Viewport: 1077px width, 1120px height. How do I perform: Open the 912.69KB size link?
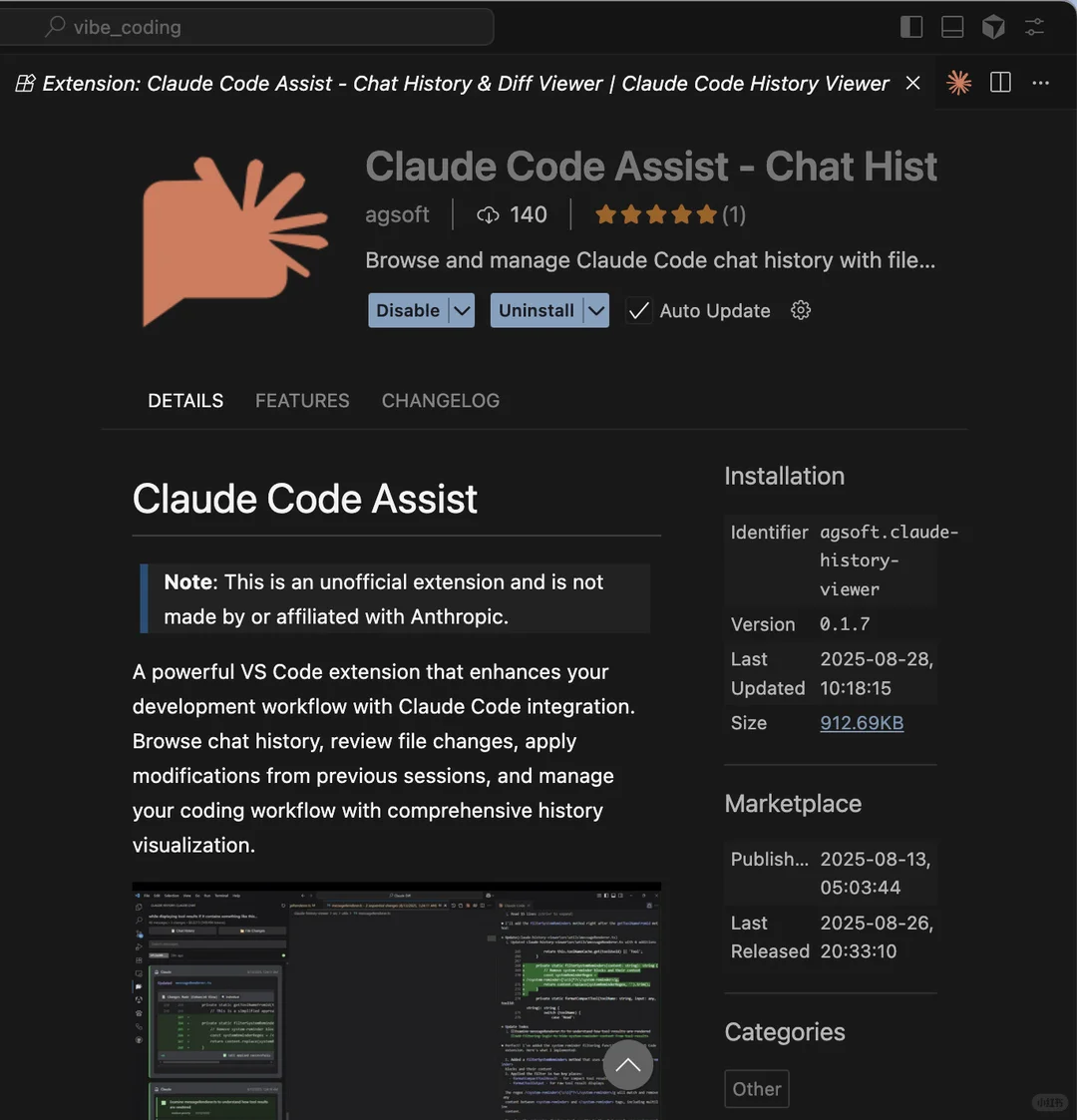pos(862,723)
